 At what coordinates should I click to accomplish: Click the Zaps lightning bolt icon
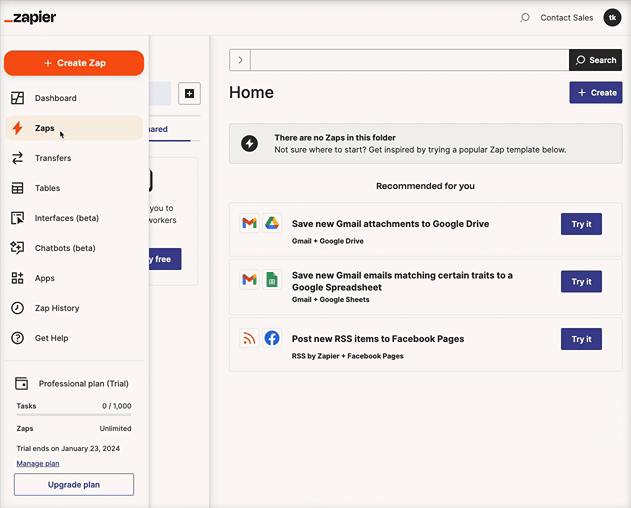17,128
